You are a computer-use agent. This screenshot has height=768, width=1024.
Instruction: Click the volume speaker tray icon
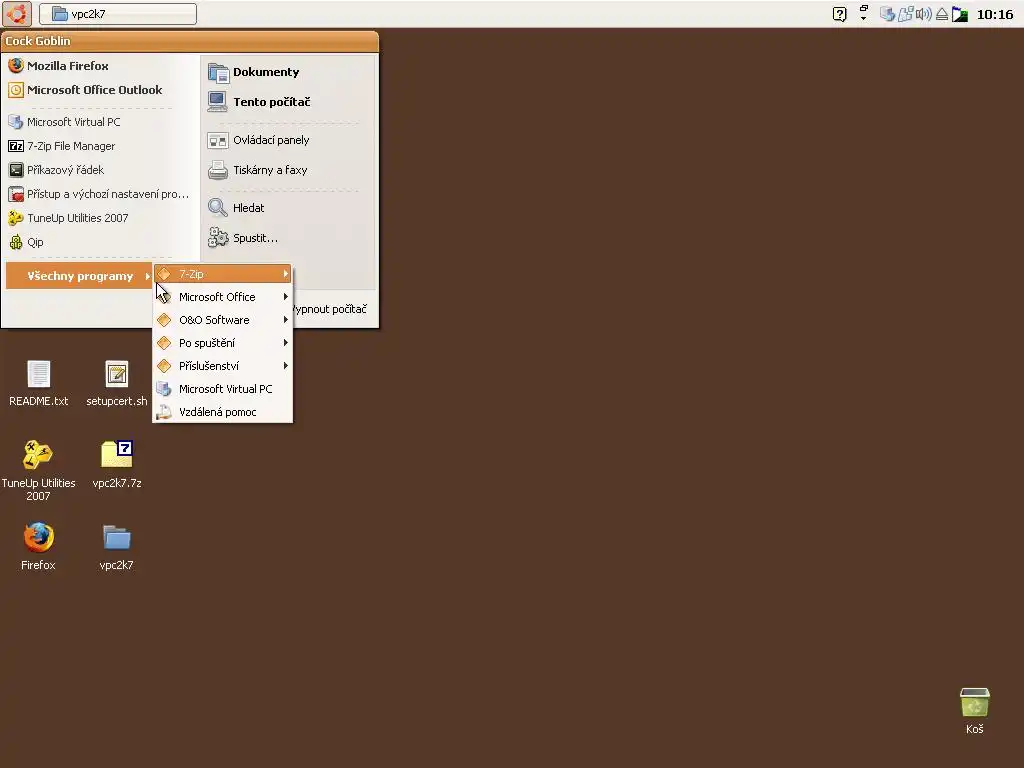click(923, 14)
